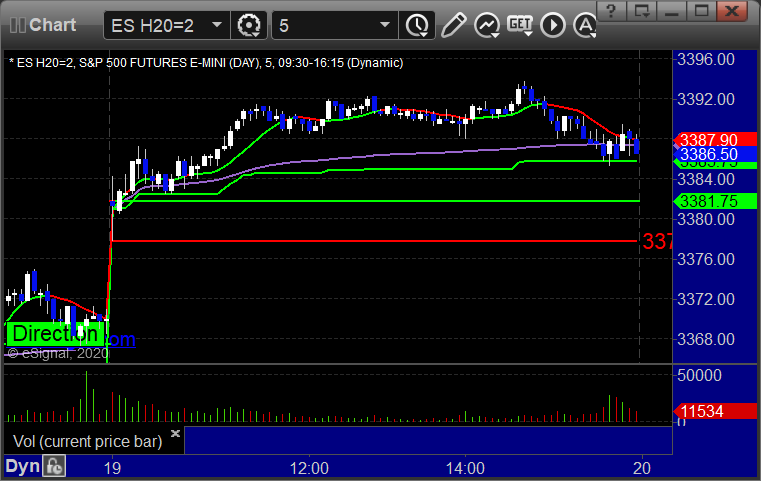The image size is (761, 481).
Task: Click the 3376.00 price axis label
Action: [x=706, y=259]
